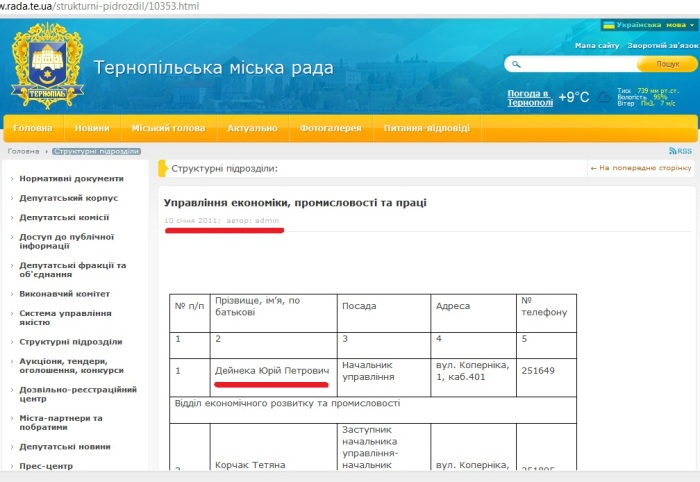Click the magnifier icon in search box
700x482 pixels.
pos(516,64)
